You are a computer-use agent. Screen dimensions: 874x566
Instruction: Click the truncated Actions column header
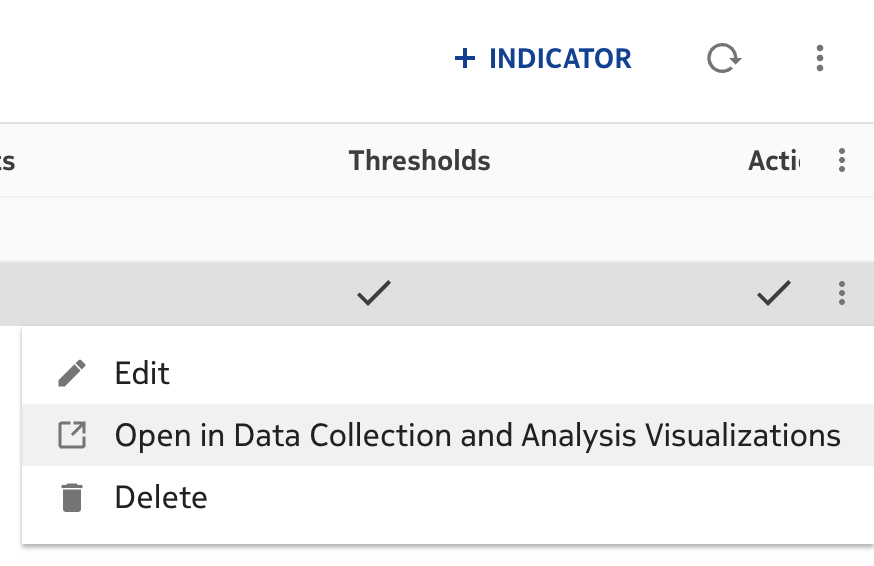coord(773,160)
